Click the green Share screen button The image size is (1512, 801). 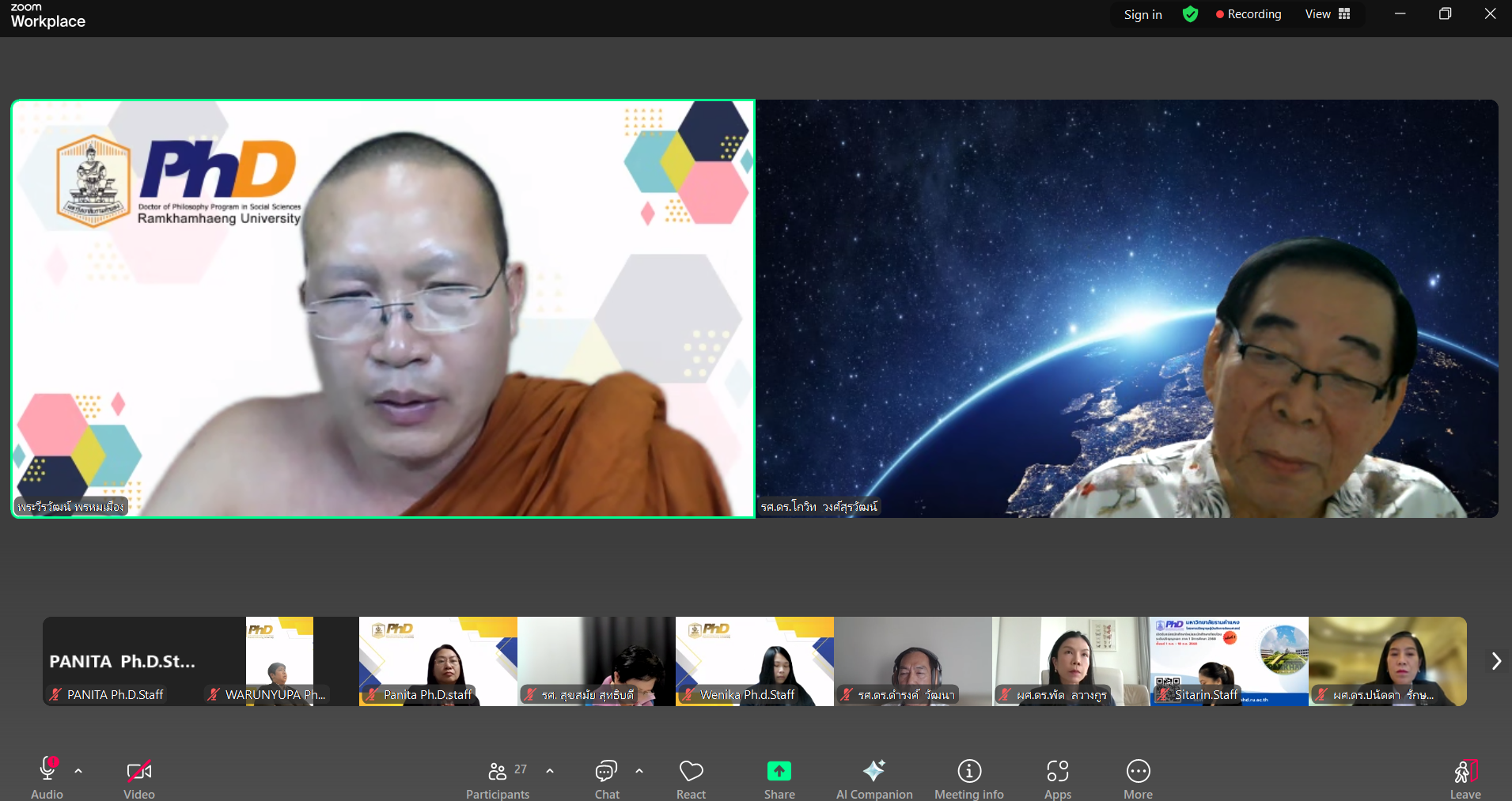[x=779, y=770]
